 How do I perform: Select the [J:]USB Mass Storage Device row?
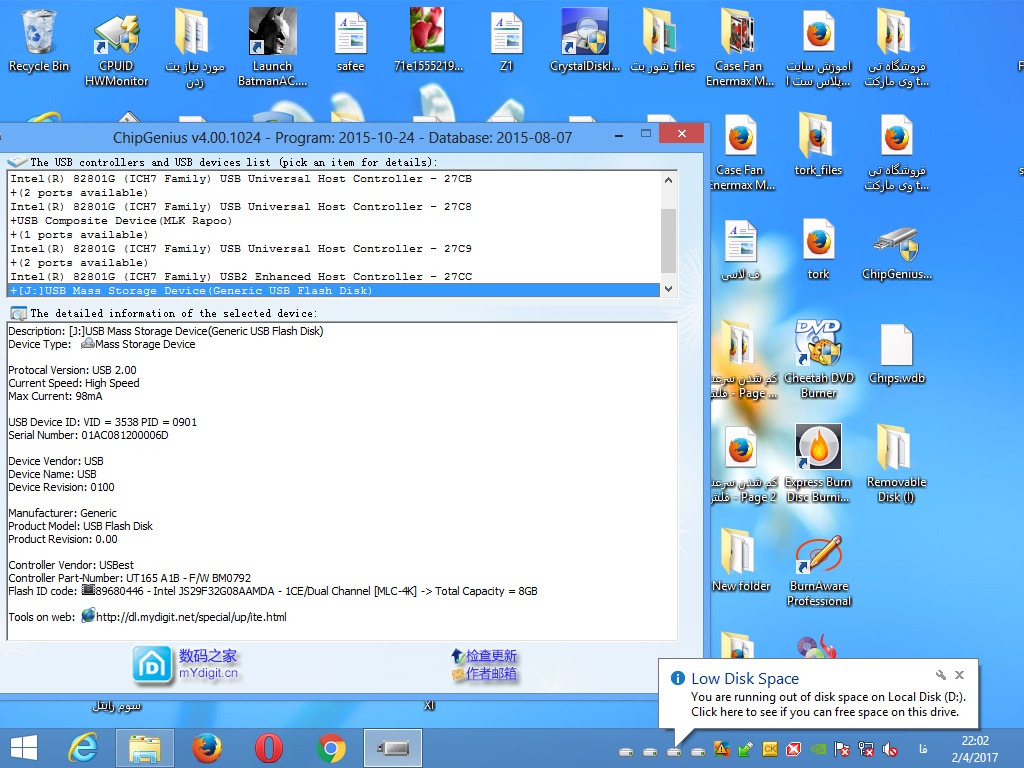(x=333, y=291)
